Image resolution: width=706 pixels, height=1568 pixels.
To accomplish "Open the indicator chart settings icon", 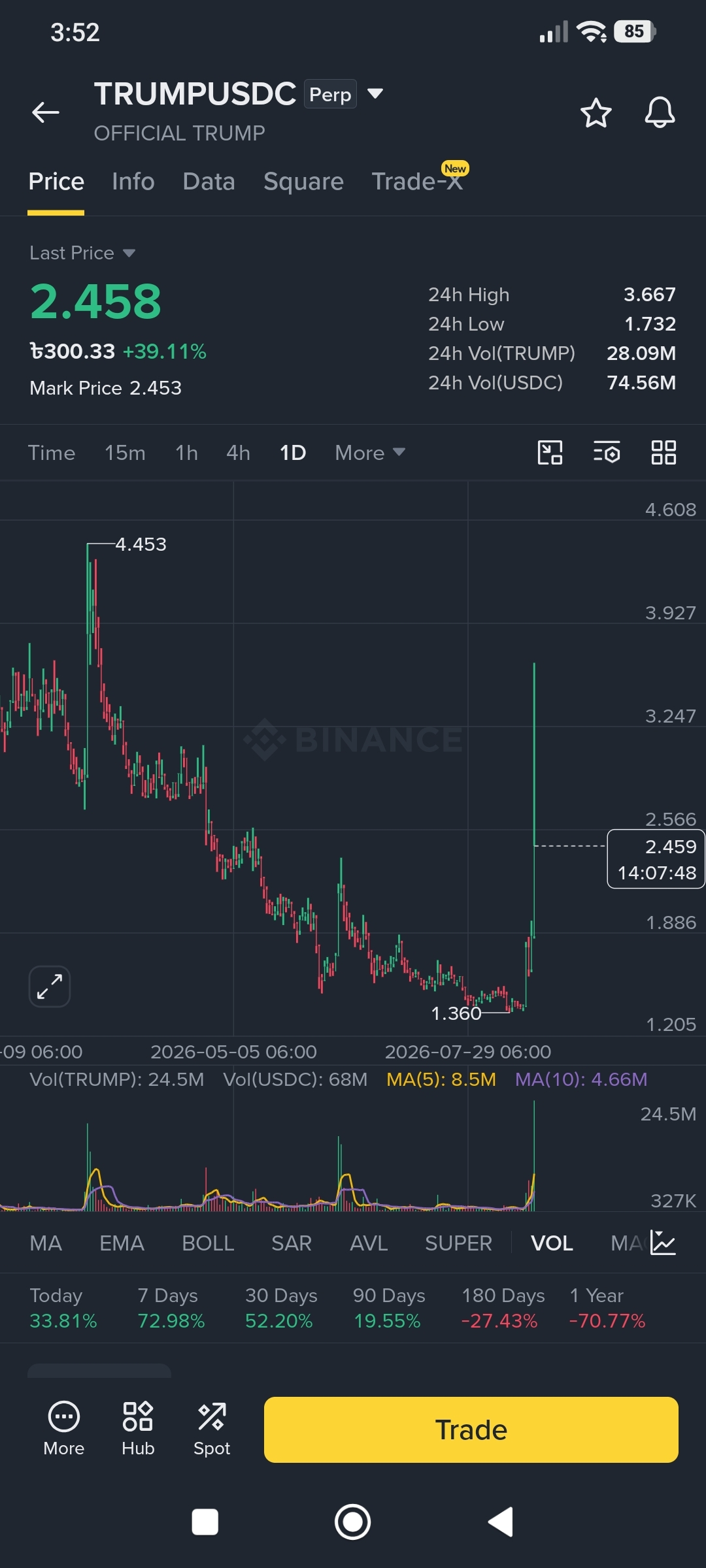I will (663, 1243).
